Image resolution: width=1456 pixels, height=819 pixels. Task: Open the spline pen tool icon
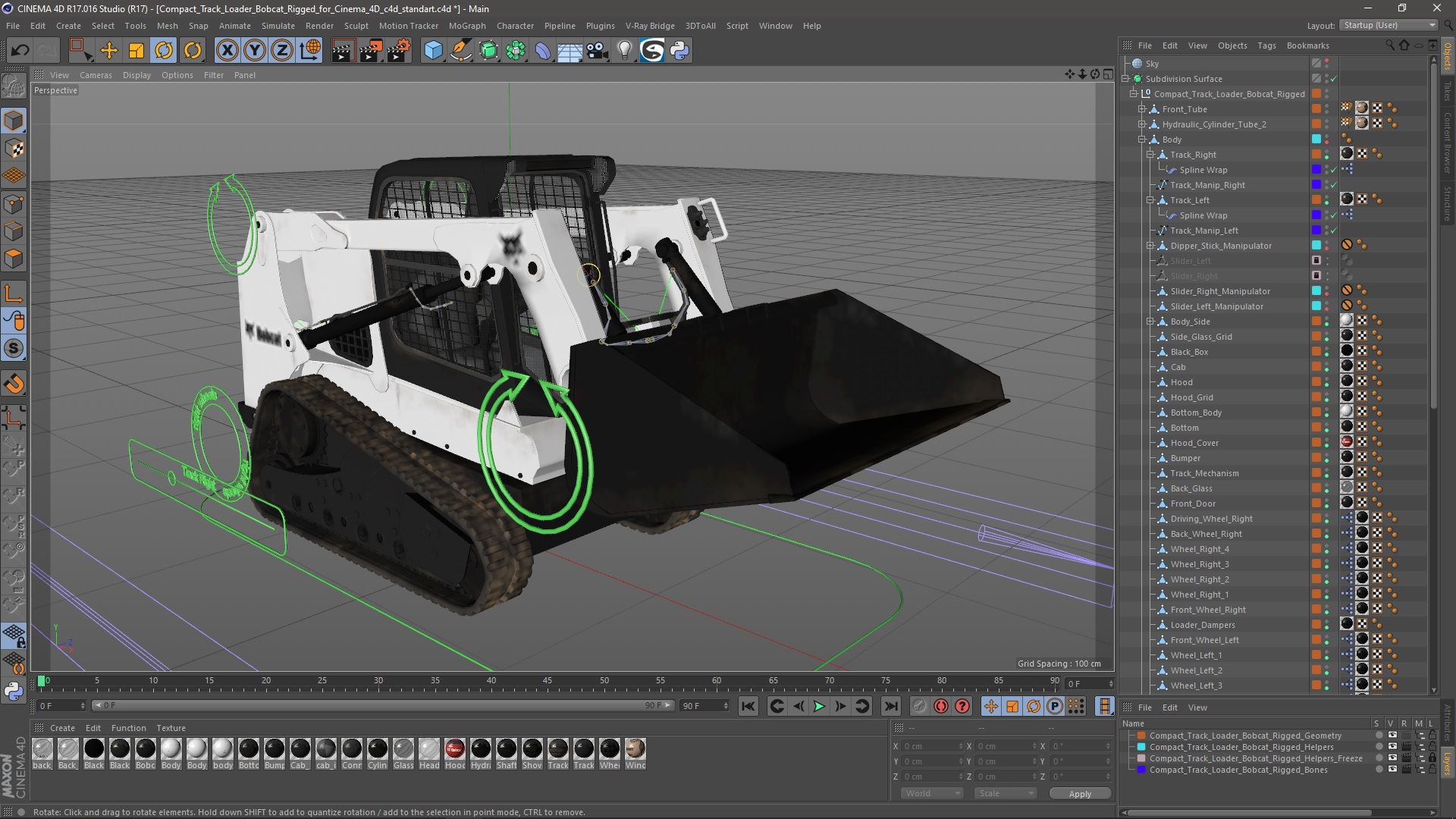461,51
